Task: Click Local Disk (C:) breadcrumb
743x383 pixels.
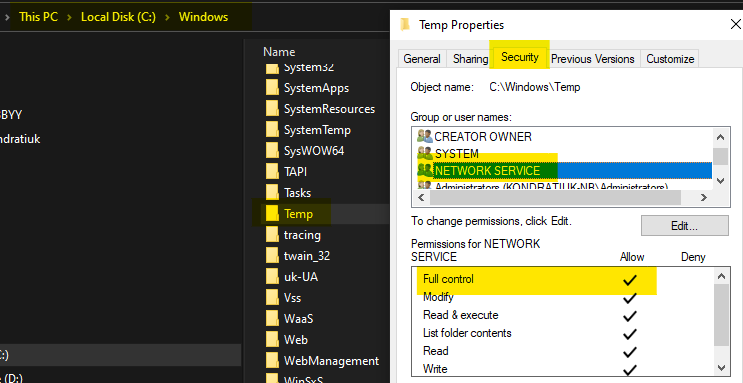Action: pyautogui.click(x=118, y=17)
